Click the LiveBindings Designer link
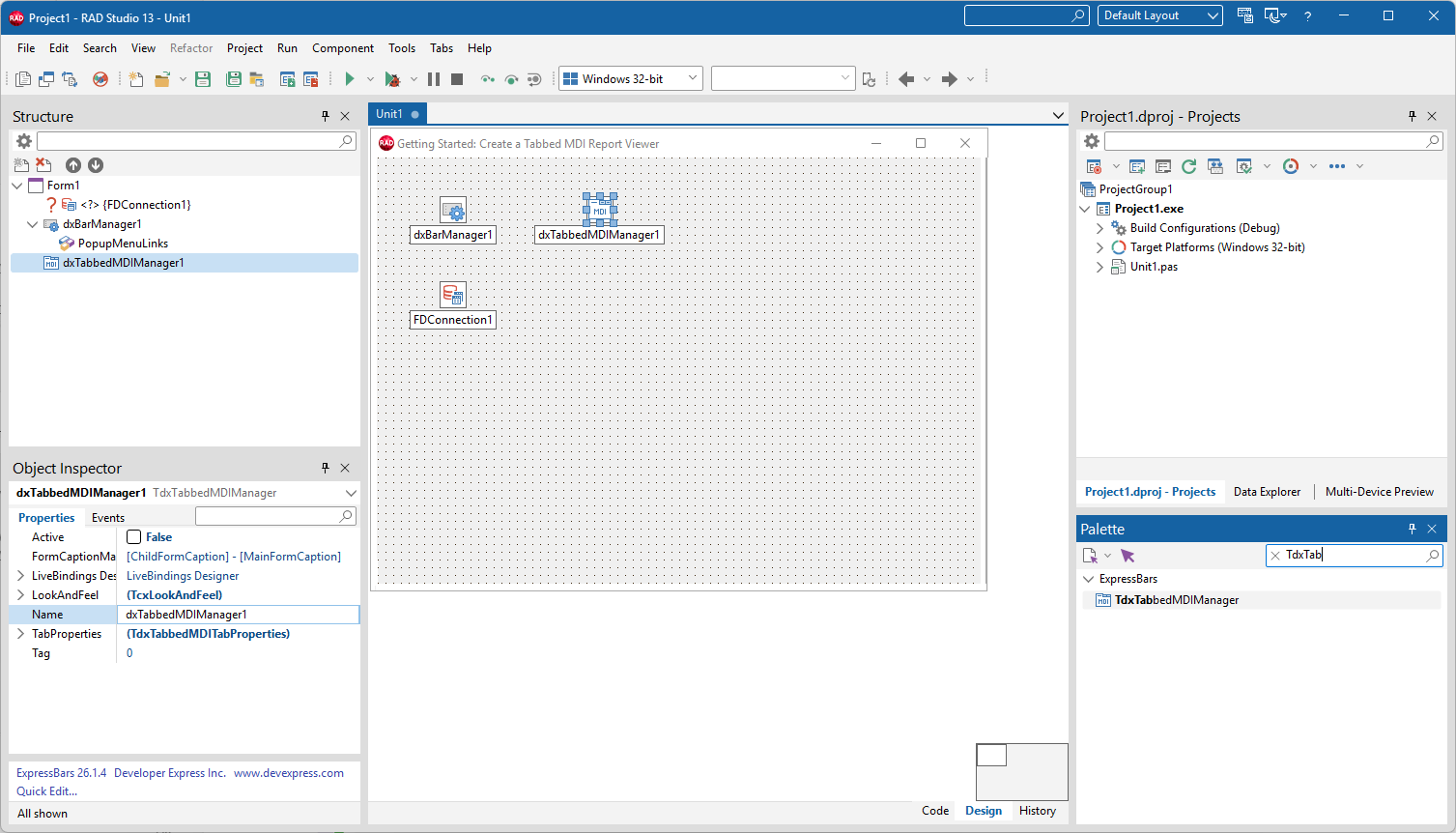 tap(183, 576)
